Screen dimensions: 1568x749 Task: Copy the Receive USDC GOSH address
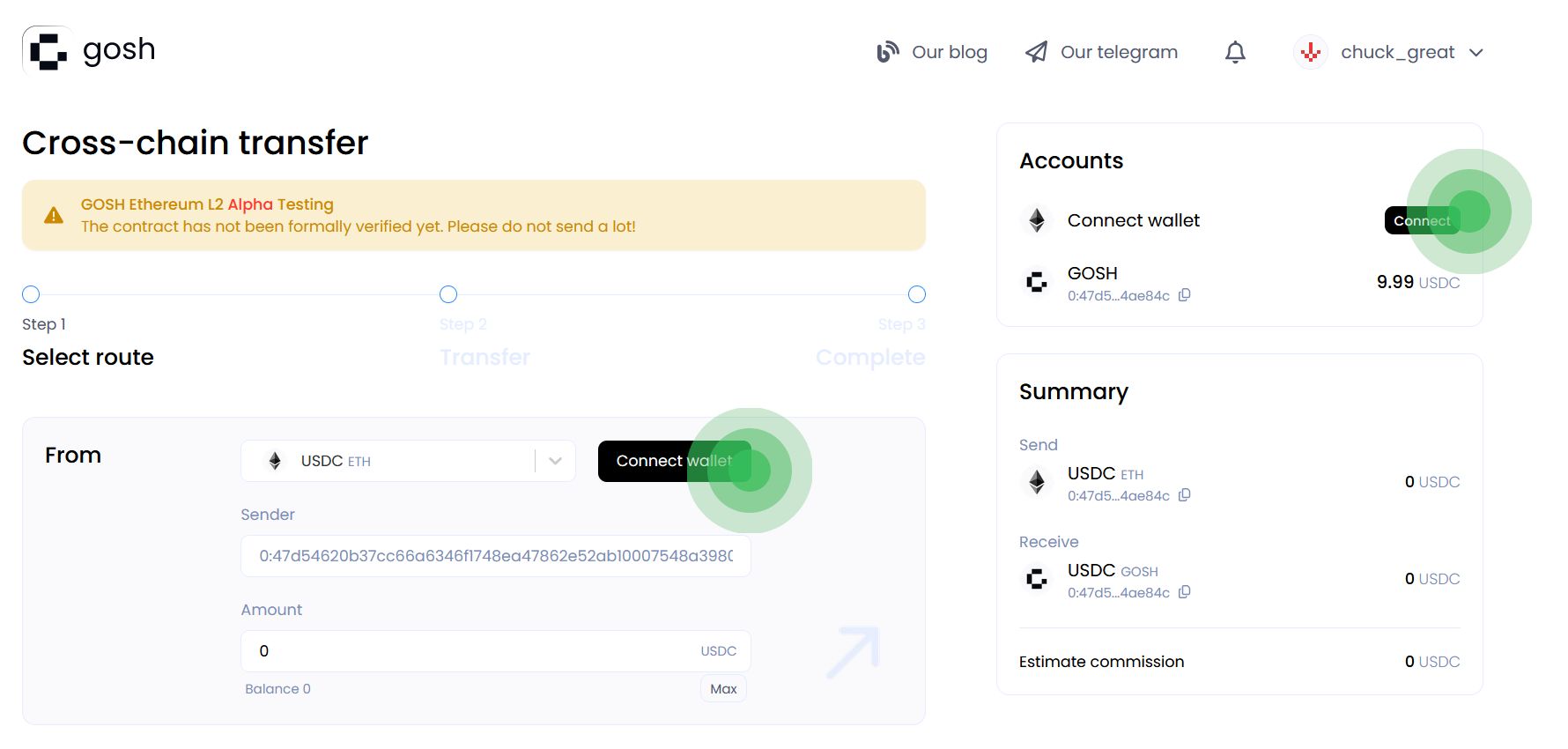(x=1185, y=592)
